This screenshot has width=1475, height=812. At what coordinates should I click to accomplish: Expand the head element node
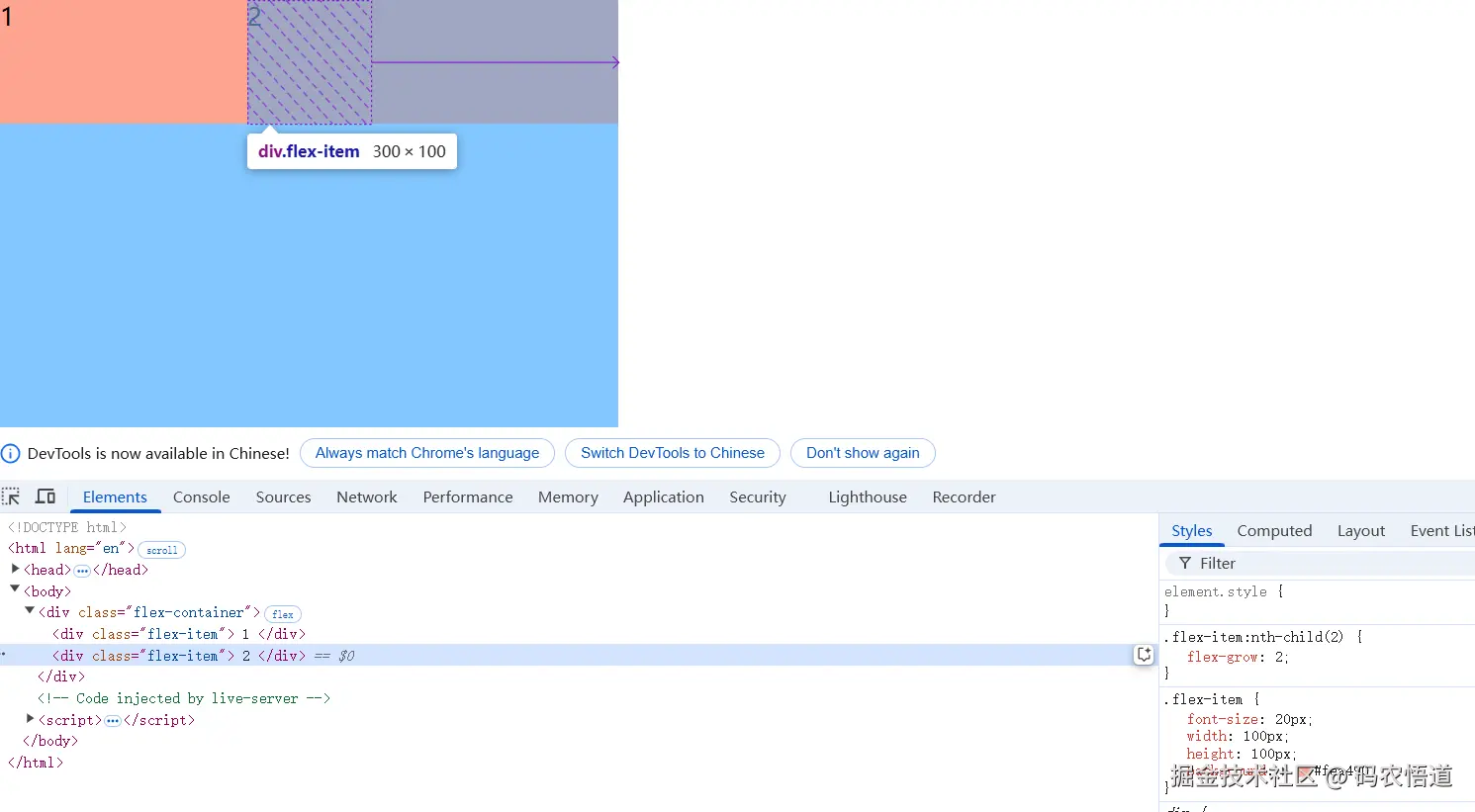tap(15, 569)
